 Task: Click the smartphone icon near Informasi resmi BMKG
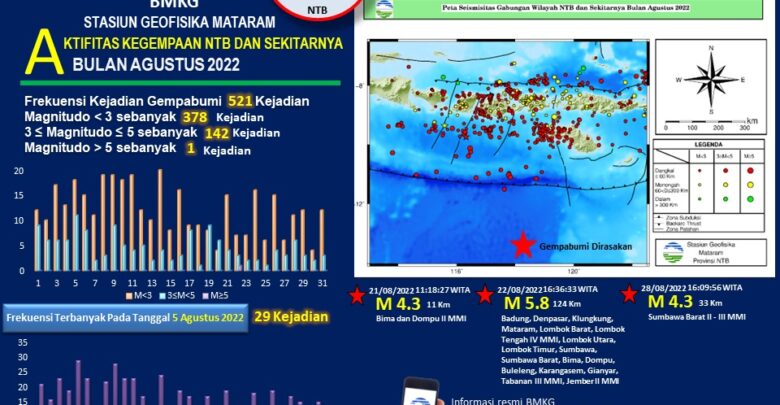pos(422,391)
